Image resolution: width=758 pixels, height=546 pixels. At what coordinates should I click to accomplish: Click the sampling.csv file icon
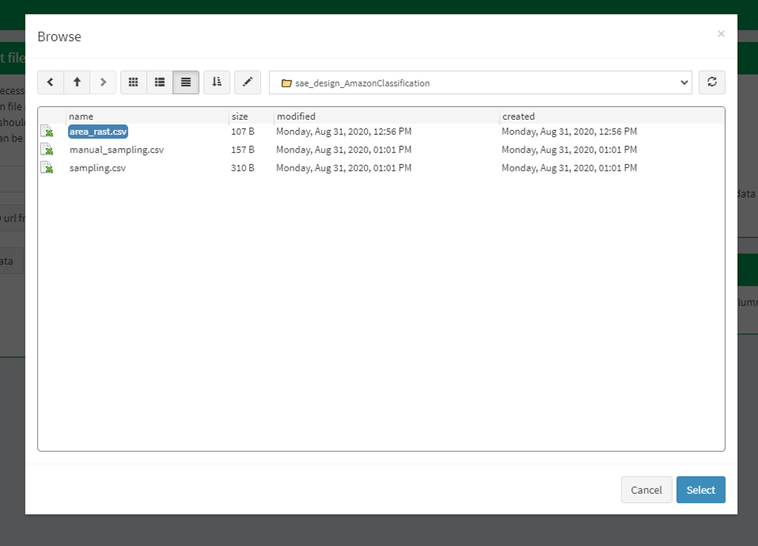(x=47, y=168)
